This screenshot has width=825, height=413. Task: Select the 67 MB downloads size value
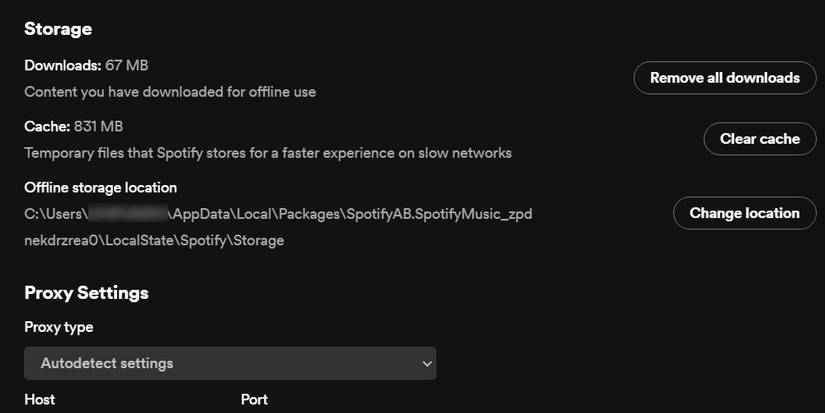pyautogui.click(x=127, y=65)
